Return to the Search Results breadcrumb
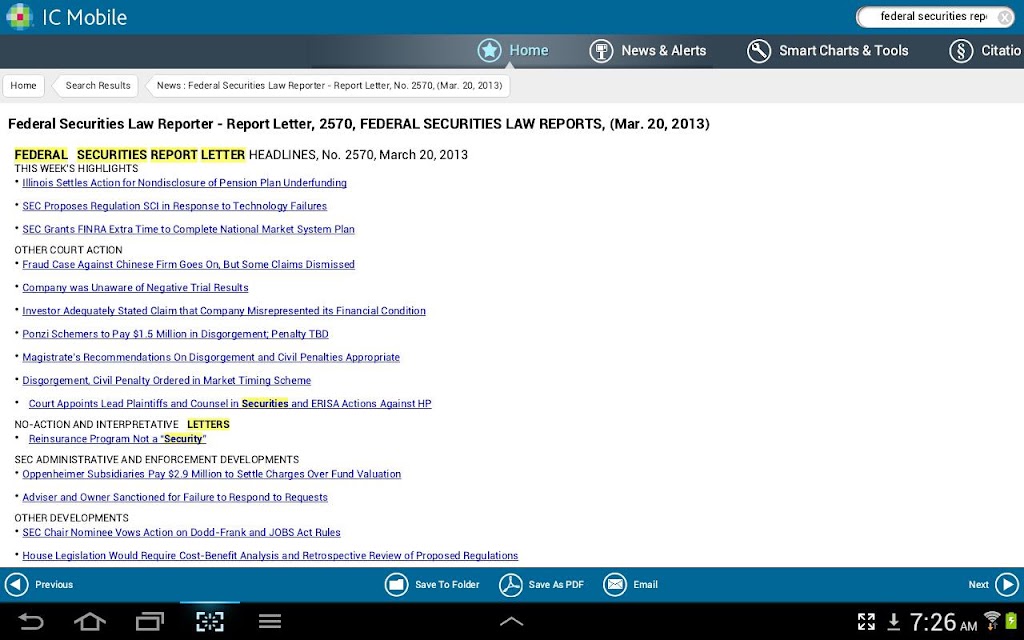 tap(97, 86)
